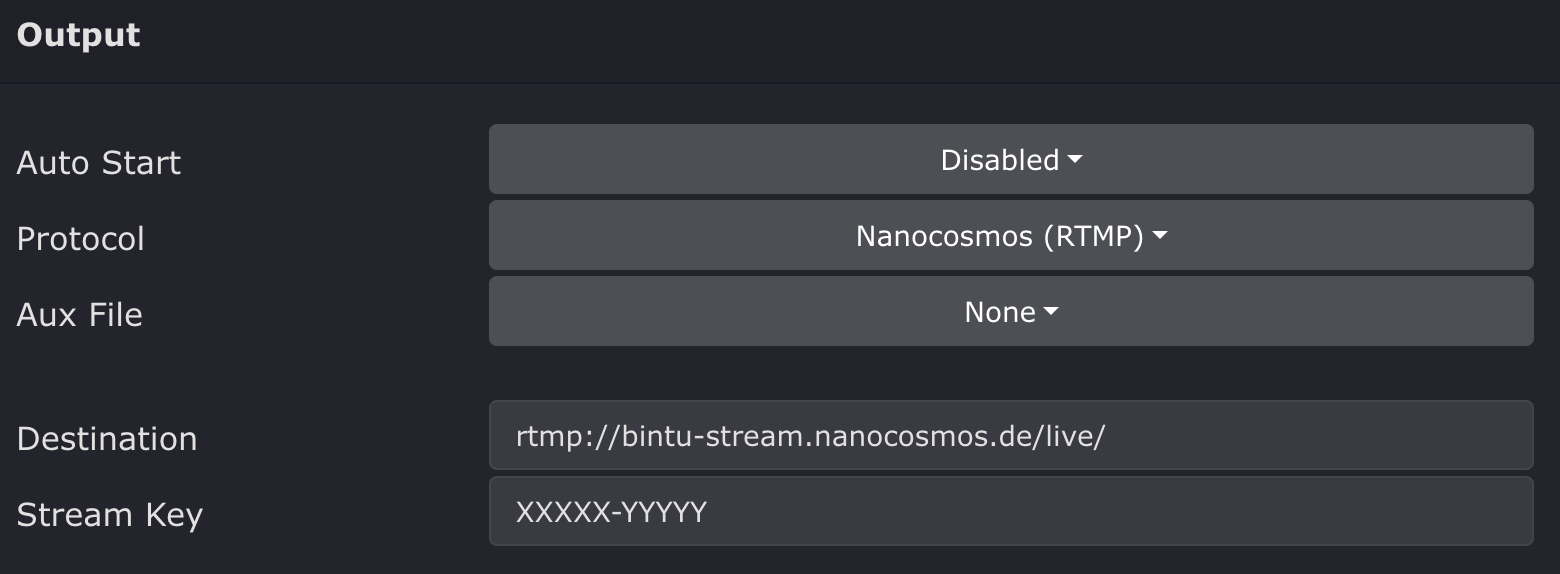Click the caret arrow next to None
This screenshot has height=574, width=1560.
click(x=1051, y=312)
